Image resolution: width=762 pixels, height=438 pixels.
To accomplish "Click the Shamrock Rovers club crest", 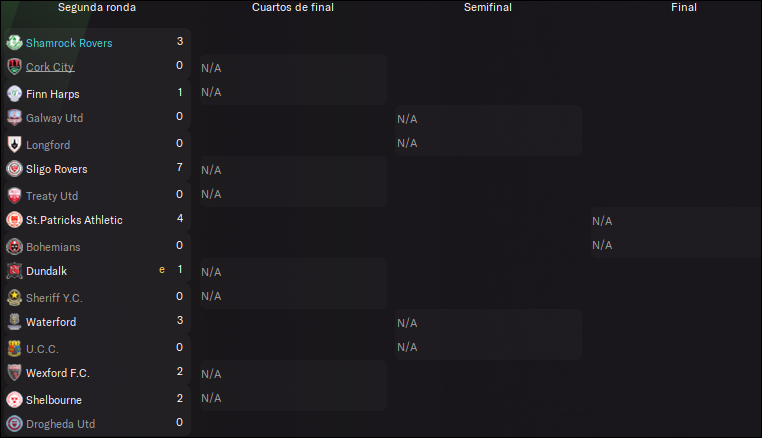I will pyautogui.click(x=14, y=43).
